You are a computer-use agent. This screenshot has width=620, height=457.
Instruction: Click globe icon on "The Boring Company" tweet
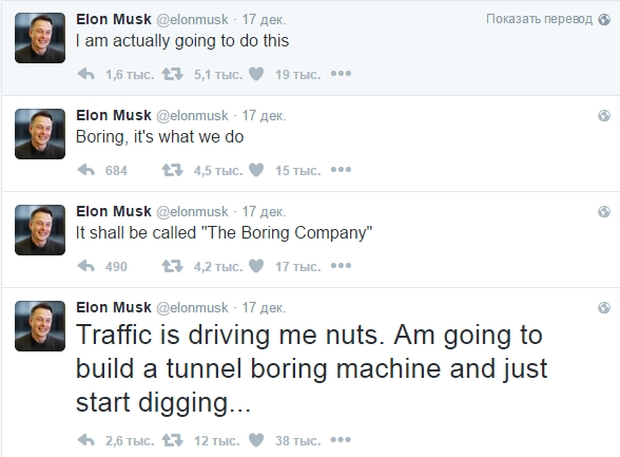(604, 211)
